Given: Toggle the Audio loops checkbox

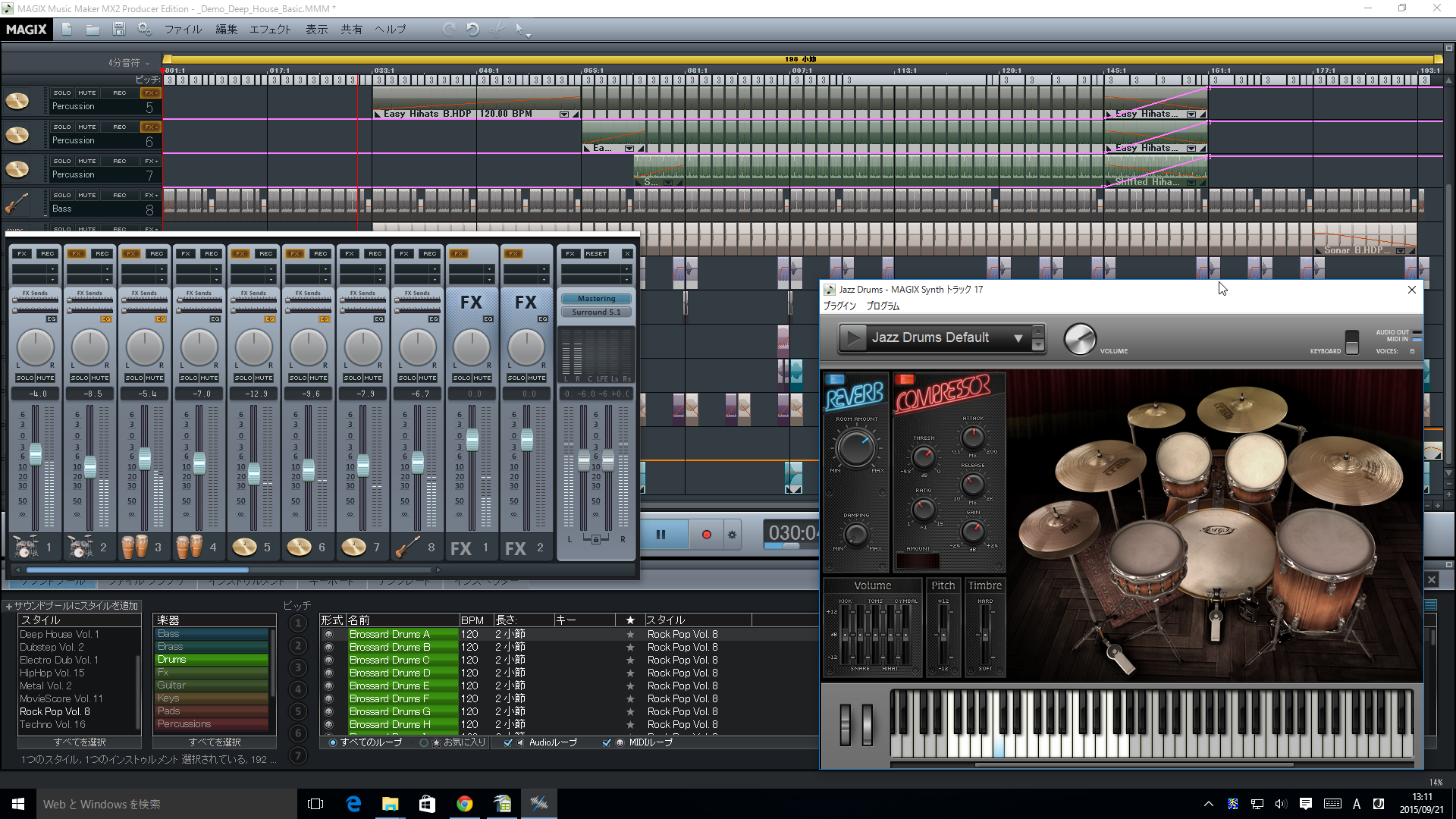Looking at the screenshot, I should [x=508, y=742].
